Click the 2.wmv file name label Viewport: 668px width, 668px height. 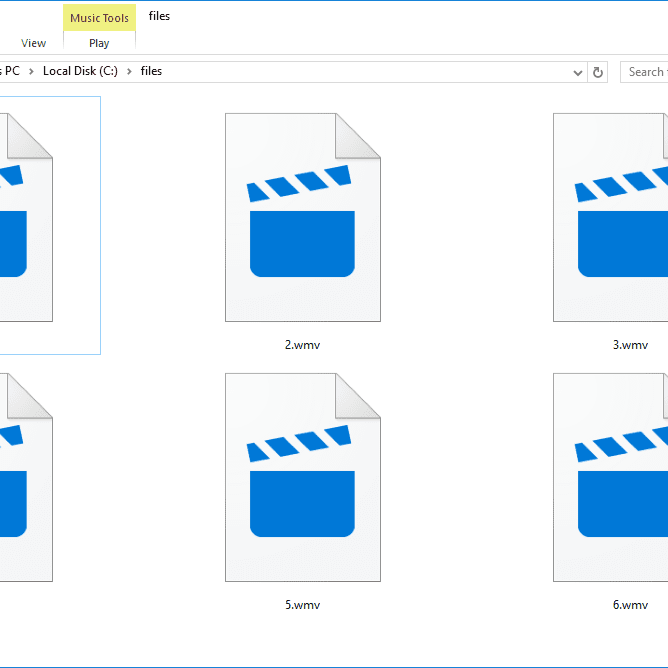click(302, 345)
